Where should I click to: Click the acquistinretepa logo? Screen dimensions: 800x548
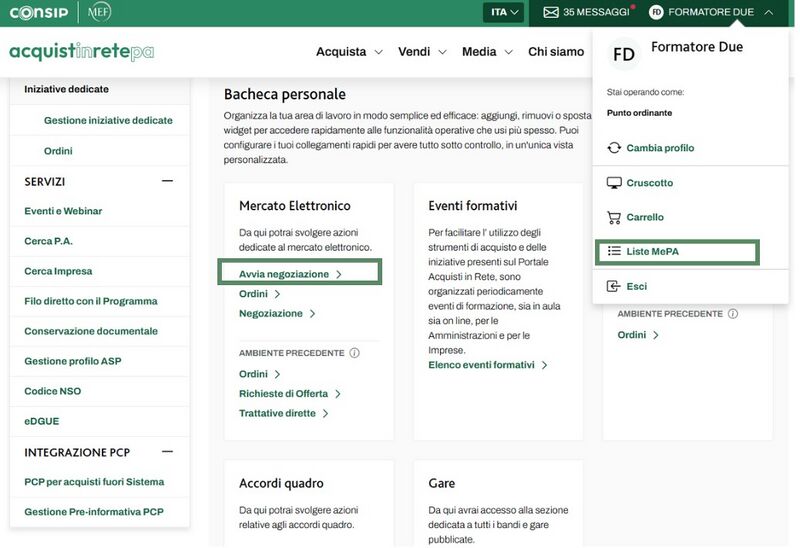81,52
